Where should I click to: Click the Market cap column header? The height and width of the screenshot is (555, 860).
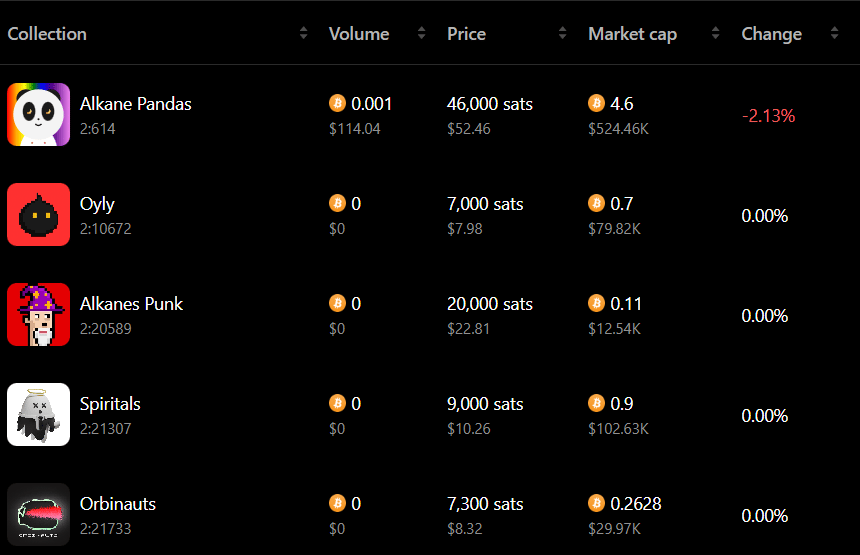pos(632,34)
